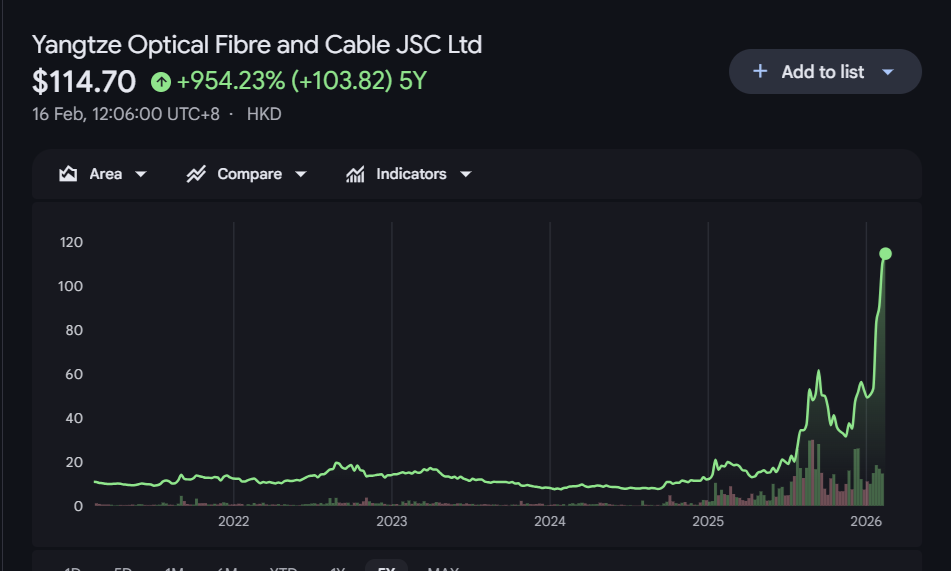Switch to the 5Y time range tab
The width and height of the screenshot is (951, 571).
click(x=386, y=567)
